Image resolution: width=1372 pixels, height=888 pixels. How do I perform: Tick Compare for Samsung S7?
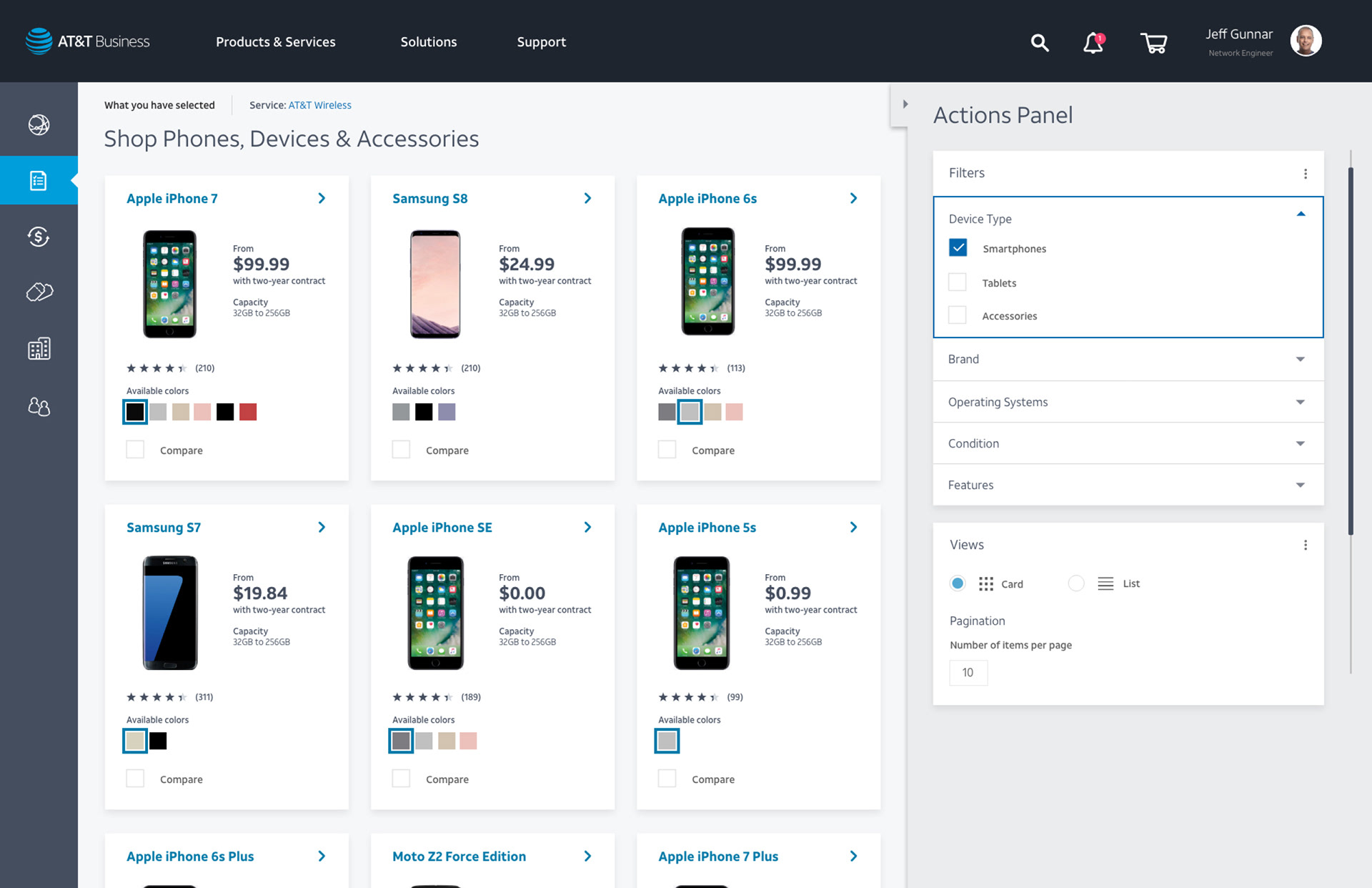pyautogui.click(x=135, y=778)
